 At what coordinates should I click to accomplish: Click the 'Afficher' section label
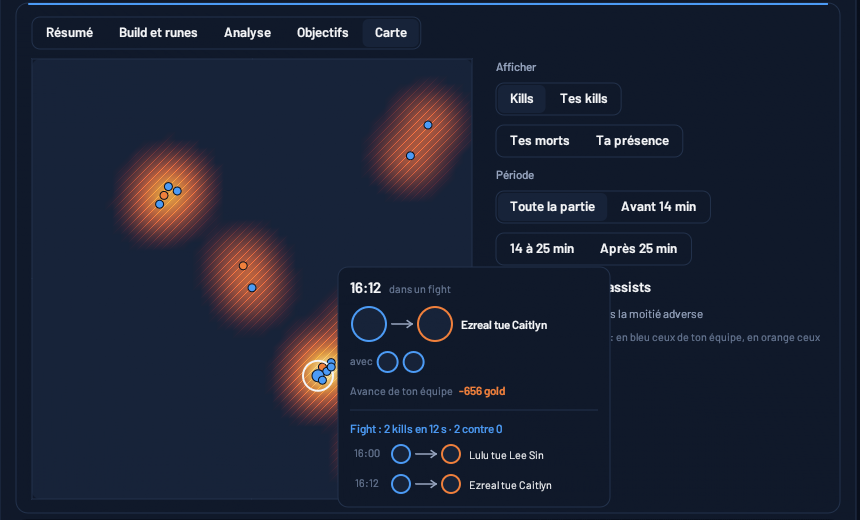pos(516,67)
